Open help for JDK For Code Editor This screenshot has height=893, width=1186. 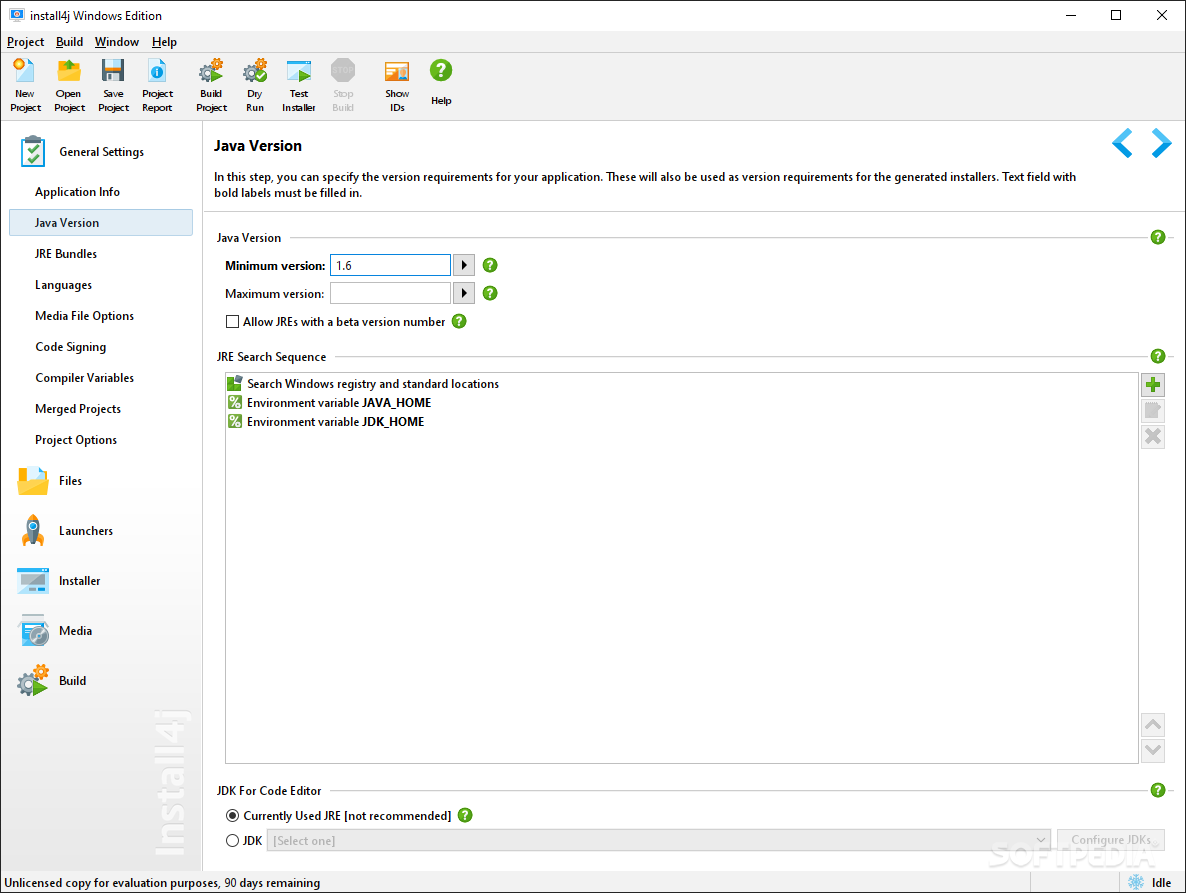point(1158,790)
